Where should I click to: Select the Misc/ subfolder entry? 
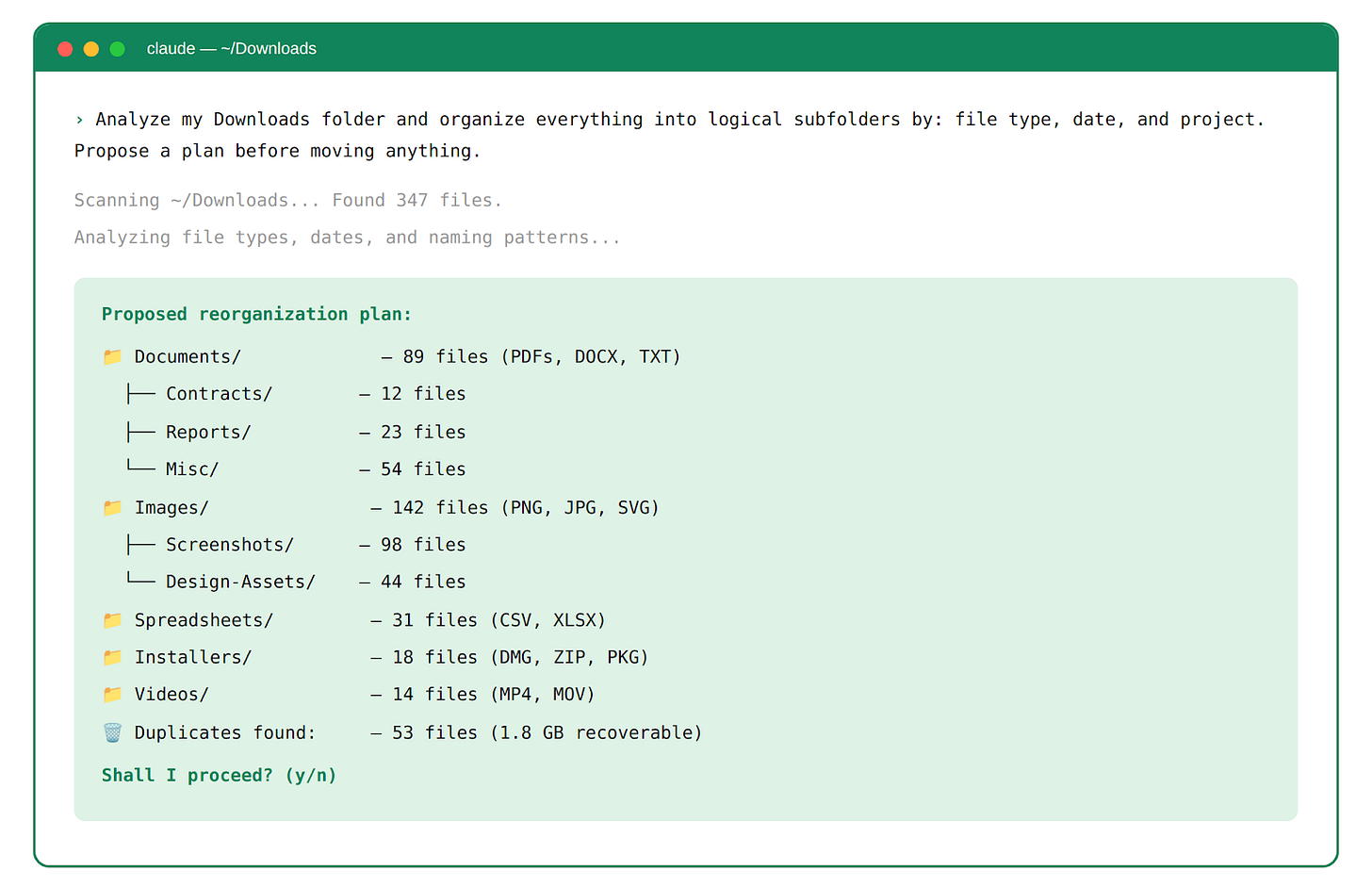tap(192, 469)
